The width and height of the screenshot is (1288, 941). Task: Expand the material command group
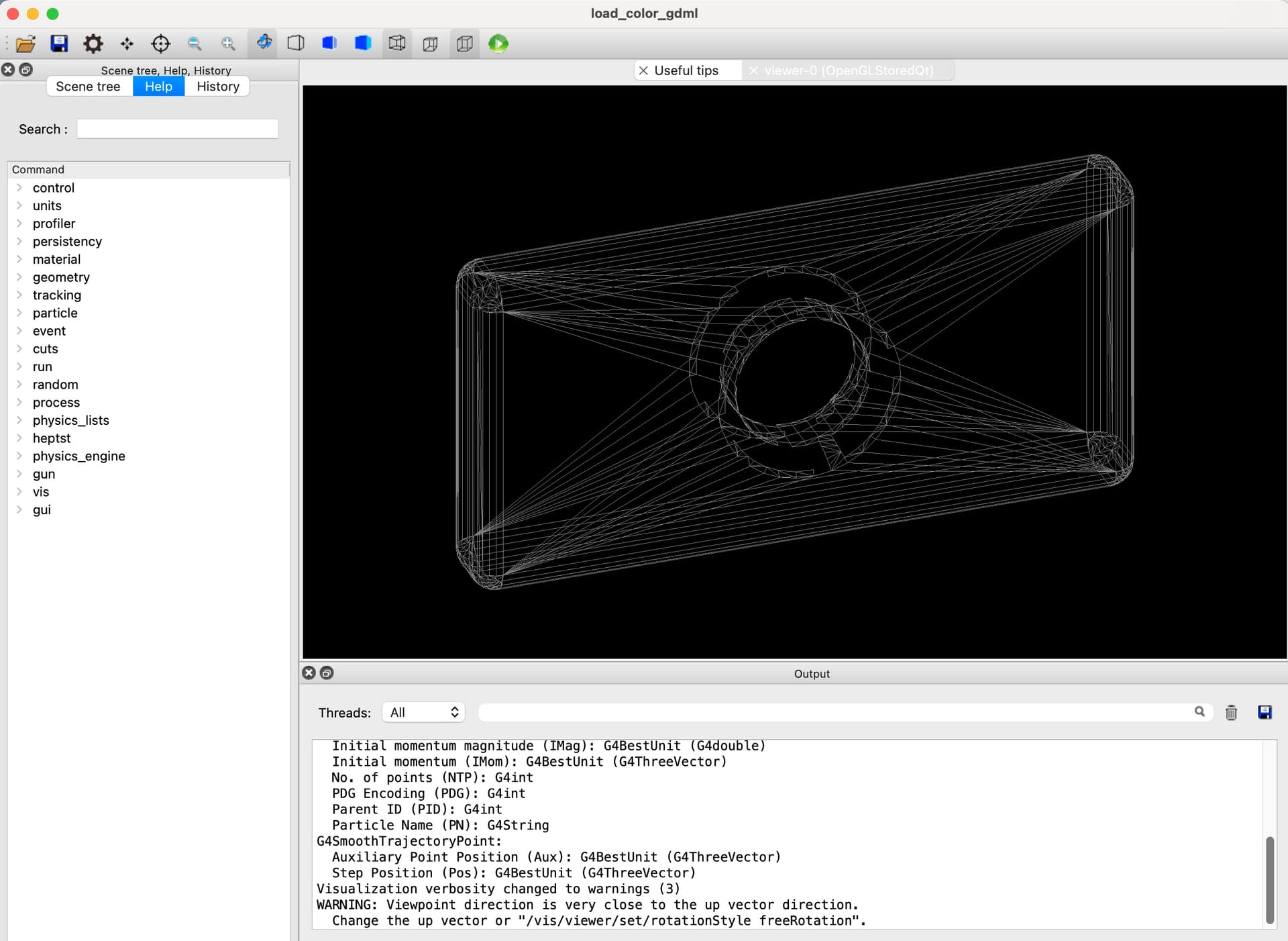click(x=19, y=259)
